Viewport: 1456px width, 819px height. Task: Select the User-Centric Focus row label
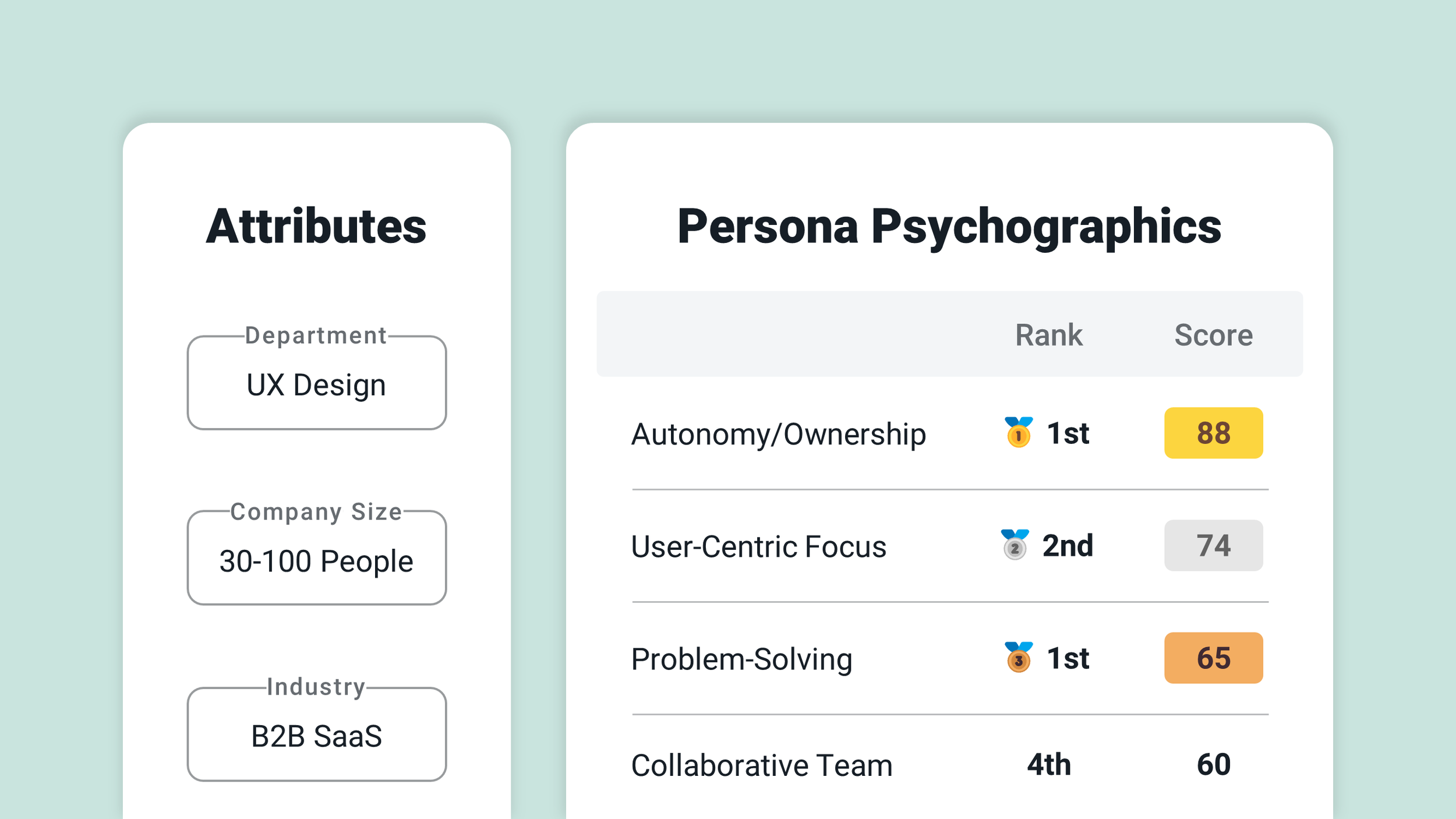tap(759, 546)
